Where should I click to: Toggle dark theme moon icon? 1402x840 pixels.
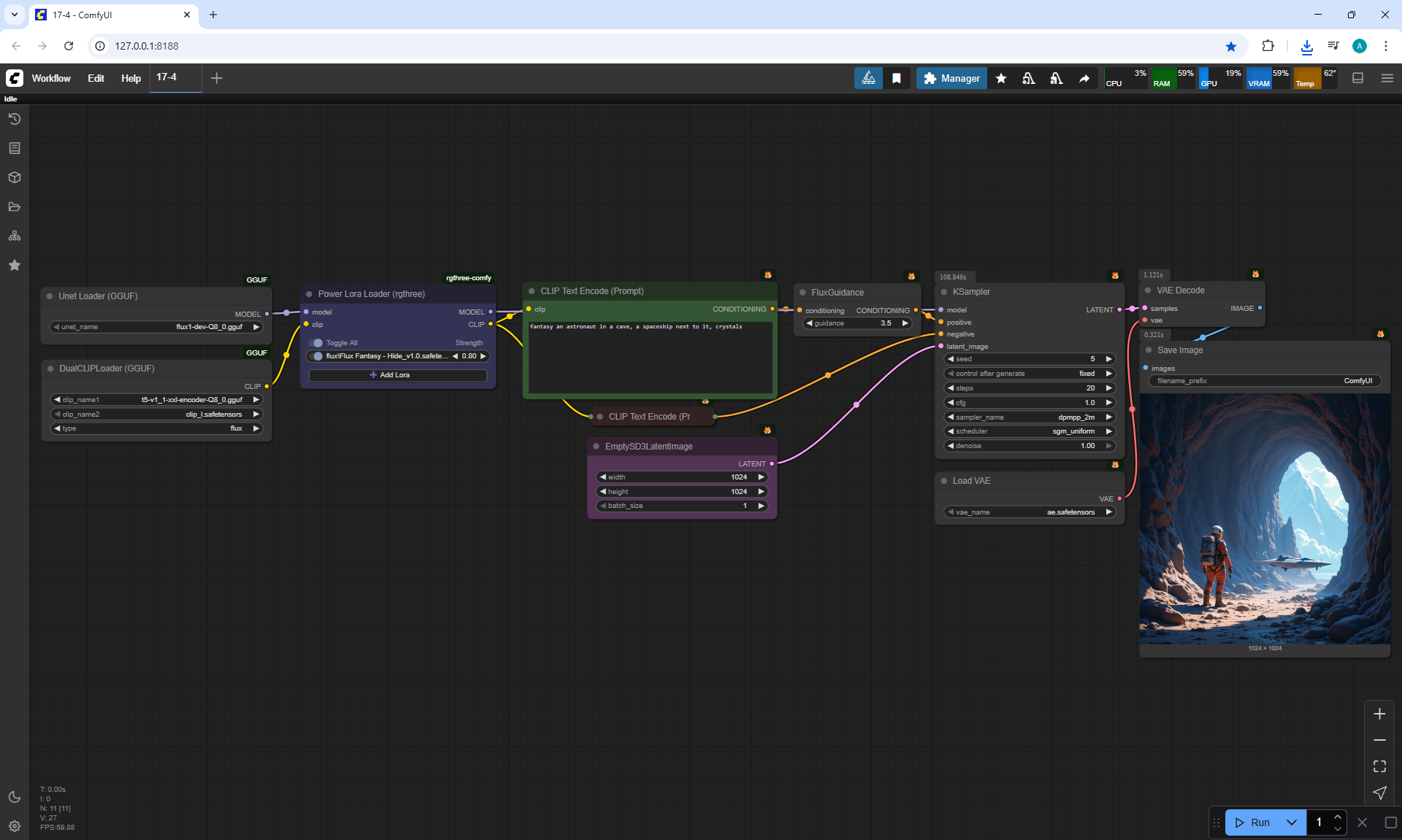[x=15, y=797]
